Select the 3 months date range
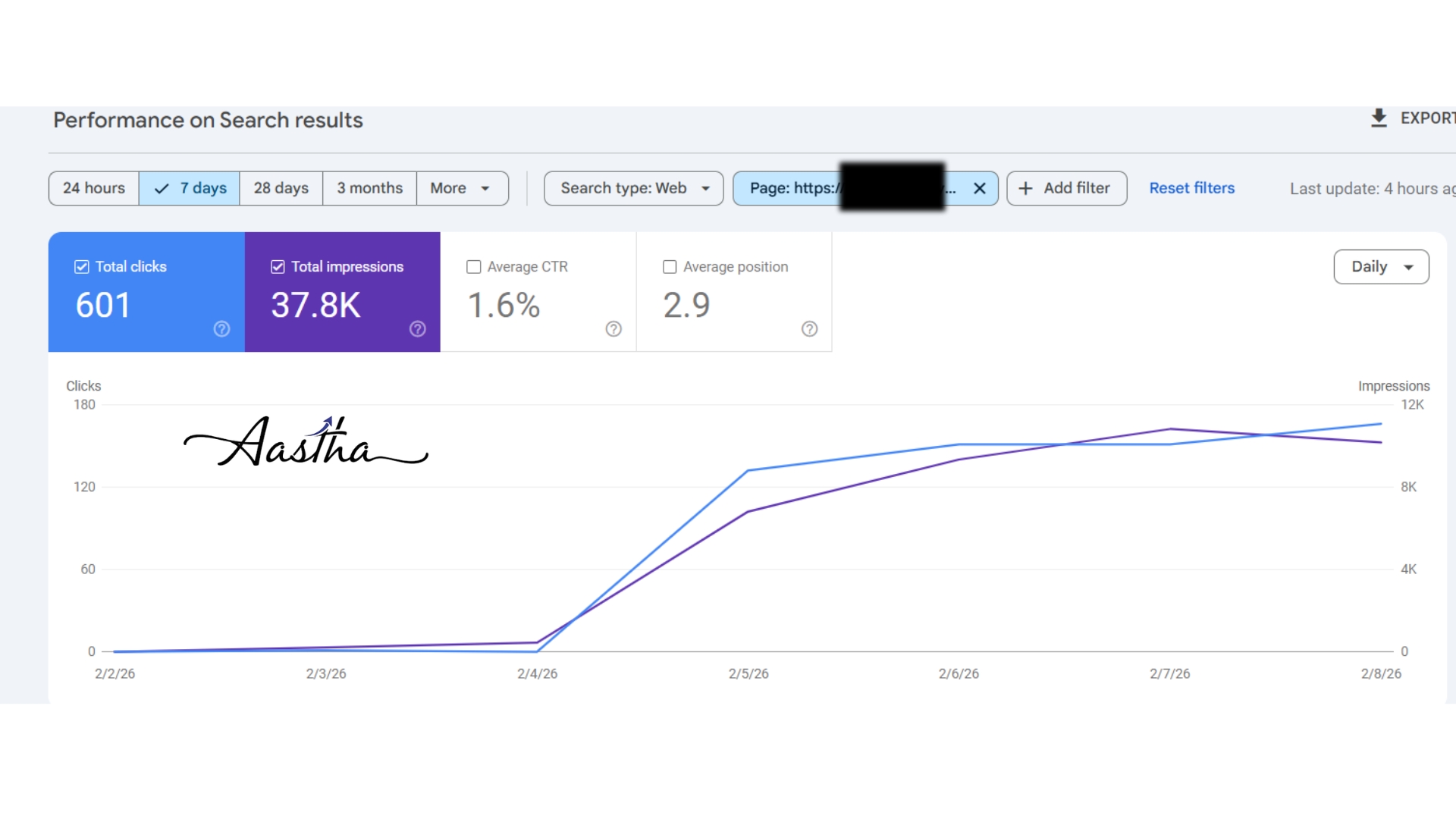 pyautogui.click(x=369, y=188)
